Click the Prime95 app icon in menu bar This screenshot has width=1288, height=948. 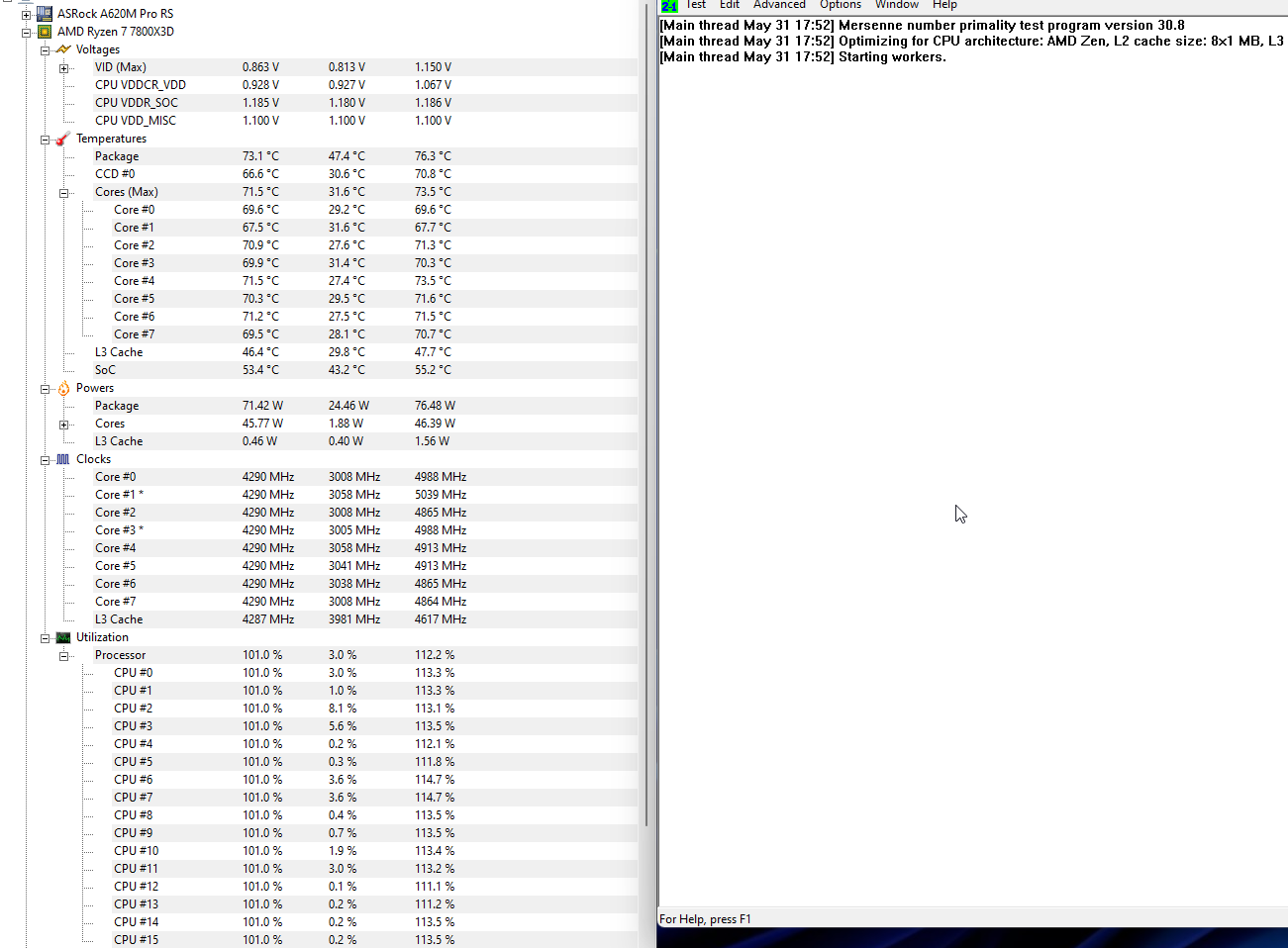[x=669, y=6]
